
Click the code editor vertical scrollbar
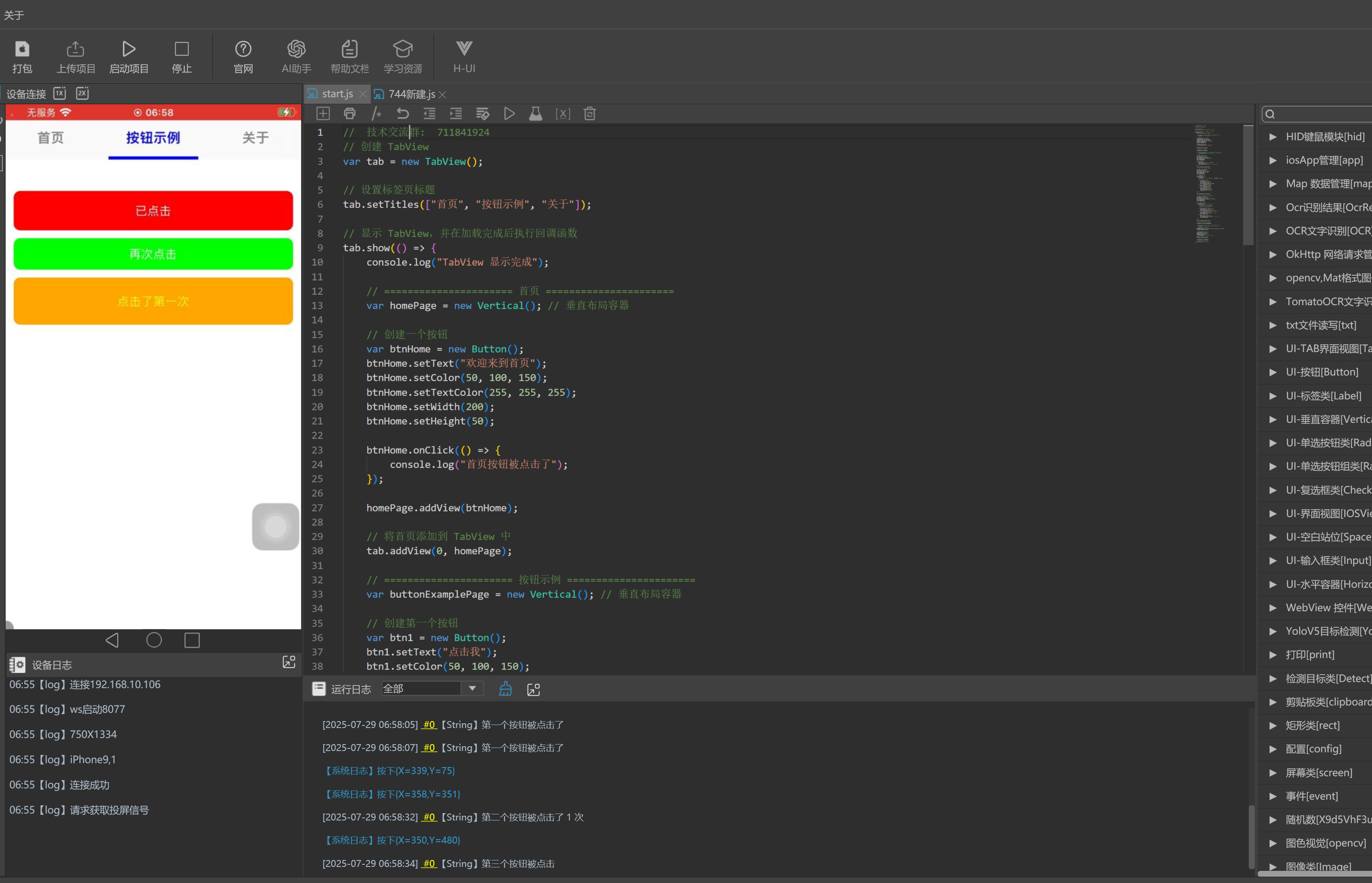click(1248, 185)
